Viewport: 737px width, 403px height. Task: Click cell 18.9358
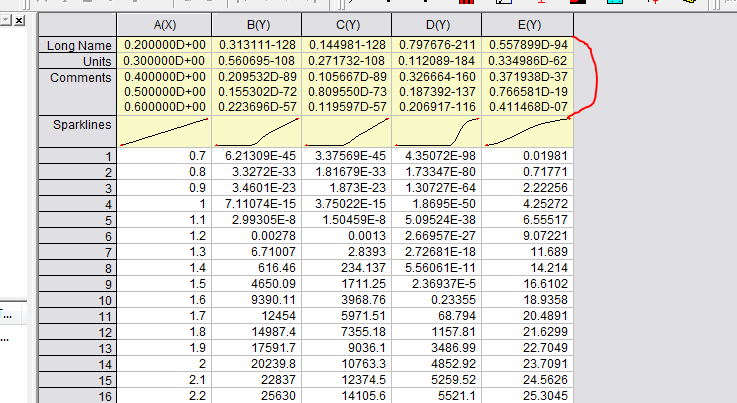(x=527, y=300)
